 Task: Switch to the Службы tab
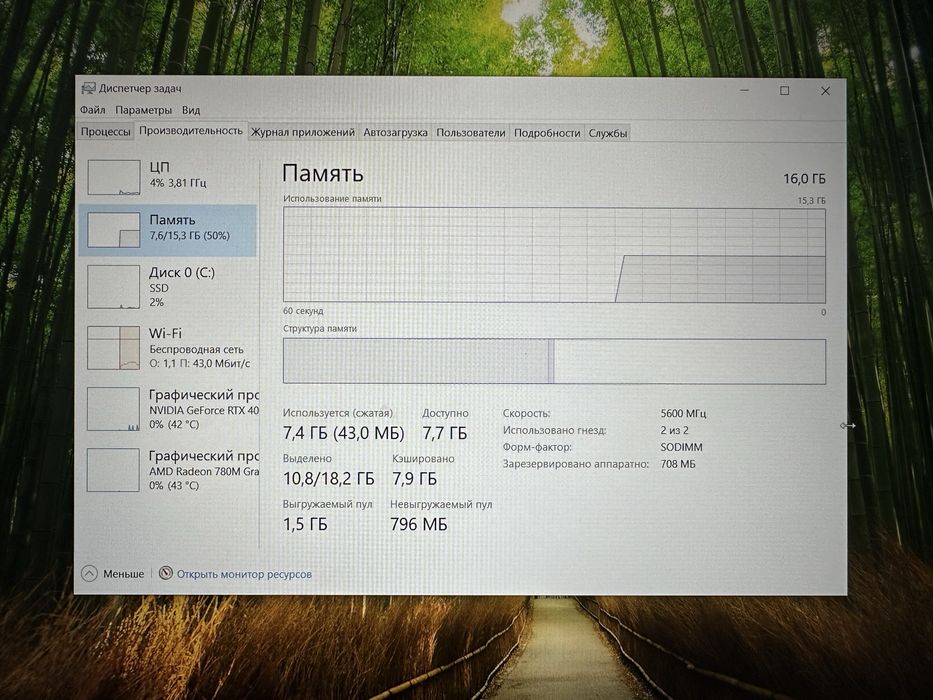point(608,133)
